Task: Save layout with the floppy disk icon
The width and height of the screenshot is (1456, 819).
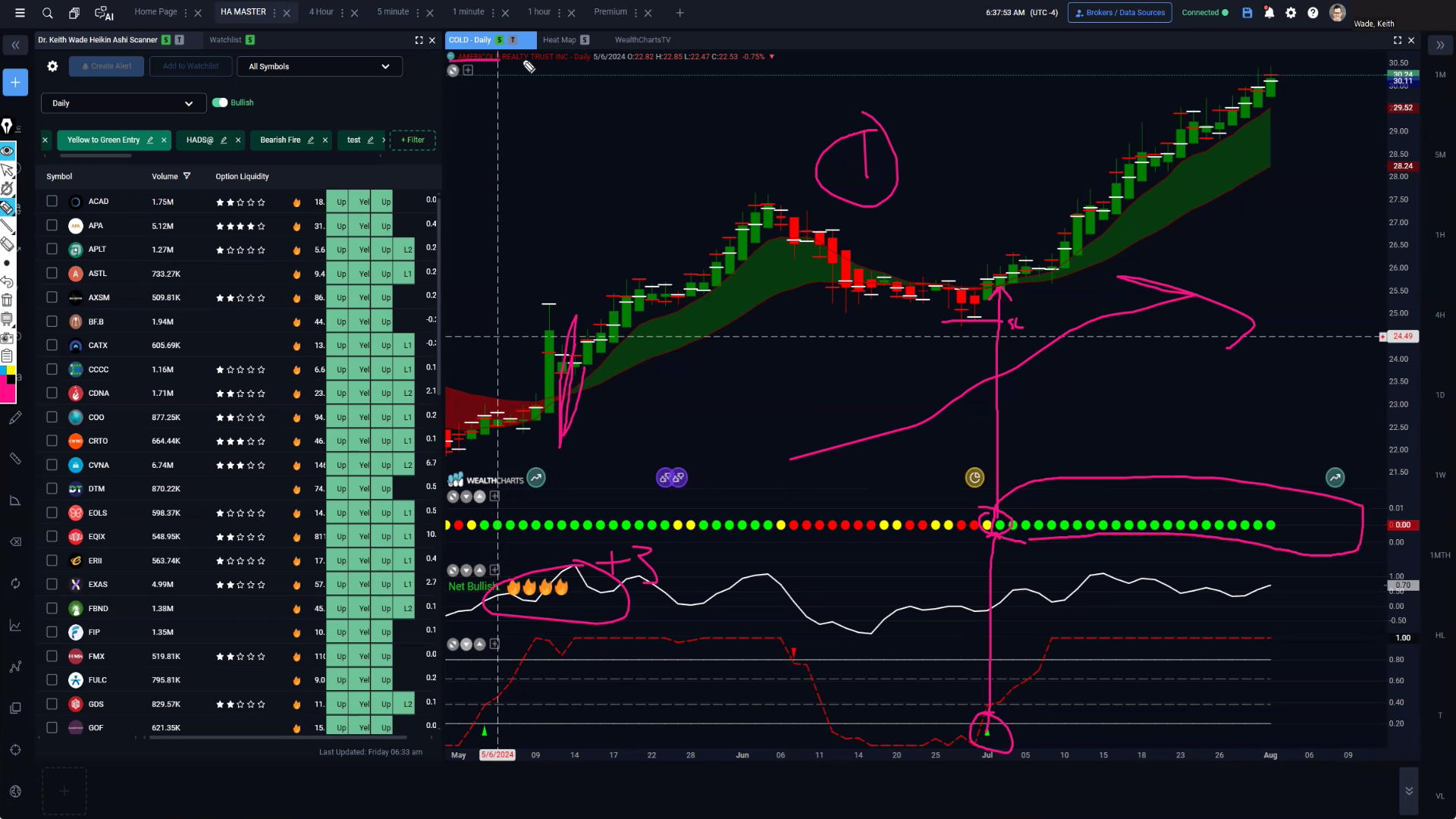Action: pyautogui.click(x=1247, y=13)
